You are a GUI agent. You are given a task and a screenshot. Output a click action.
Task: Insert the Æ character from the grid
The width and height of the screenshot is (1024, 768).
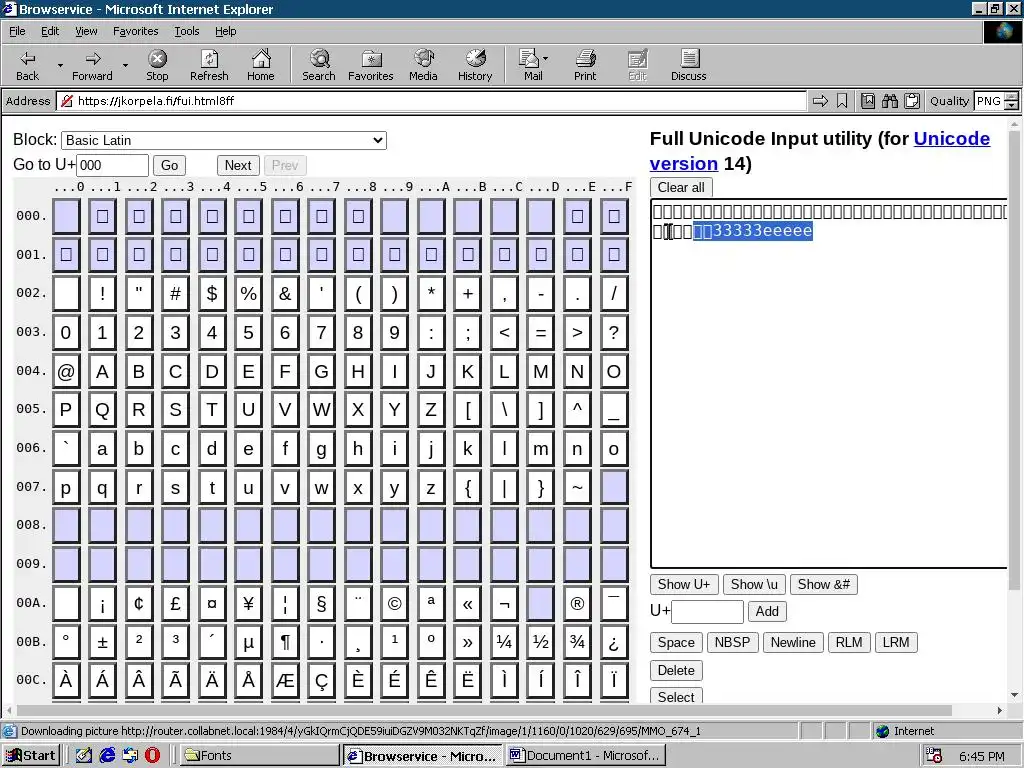point(285,680)
